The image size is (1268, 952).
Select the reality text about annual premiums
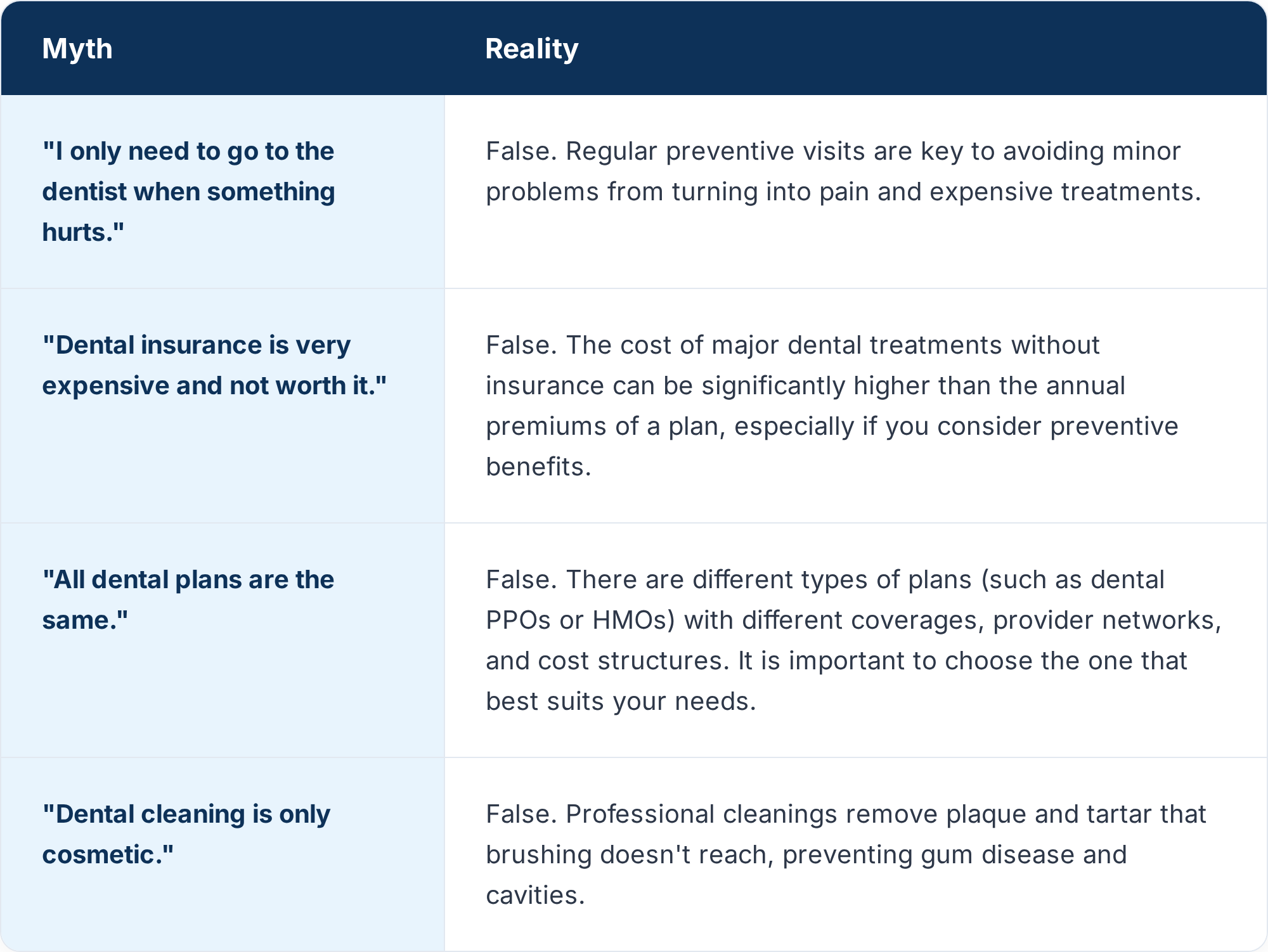(x=832, y=406)
